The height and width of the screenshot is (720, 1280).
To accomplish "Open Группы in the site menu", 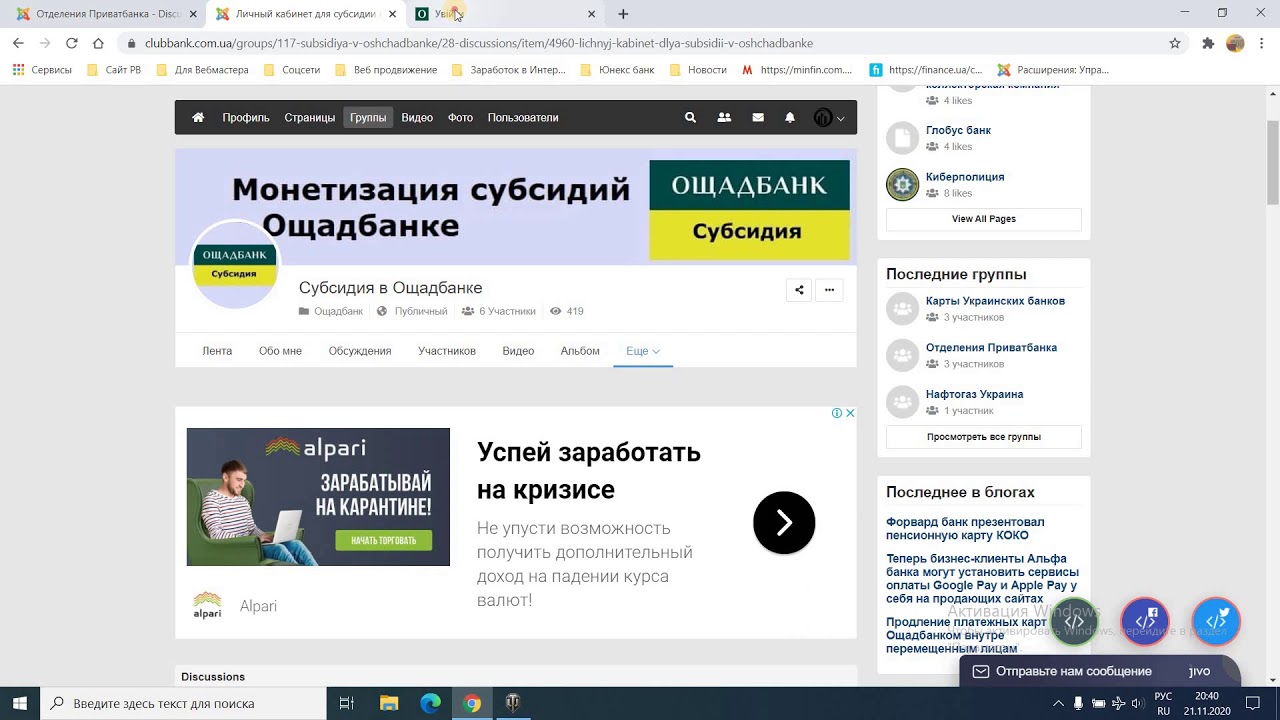I will (x=368, y=118).
